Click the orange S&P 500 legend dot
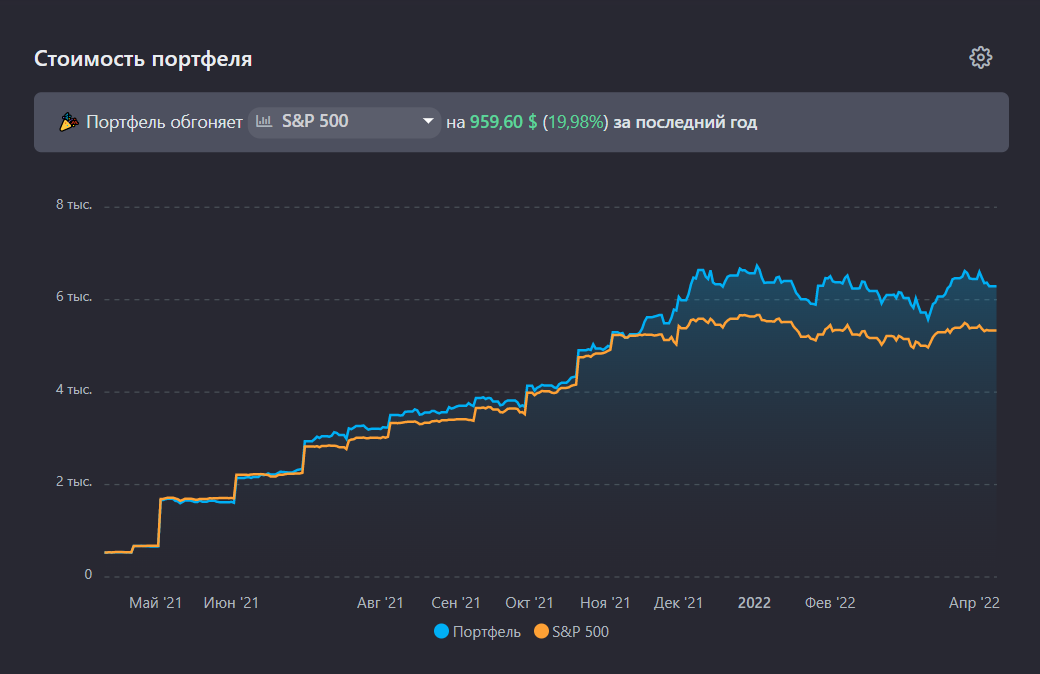This screenshot has width=1040, height=674. 542,632
